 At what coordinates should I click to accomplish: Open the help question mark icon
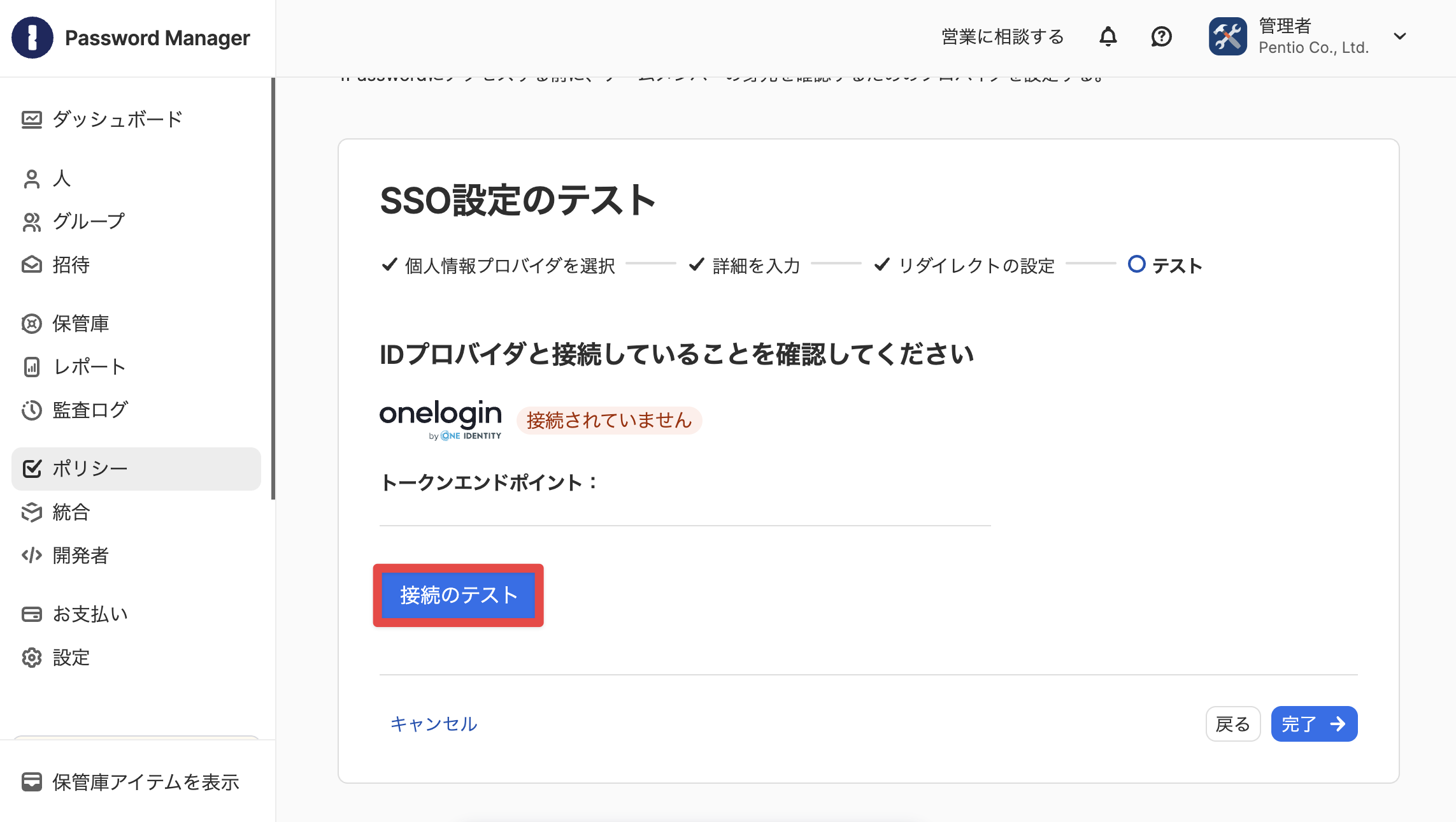click(1161, 37)
